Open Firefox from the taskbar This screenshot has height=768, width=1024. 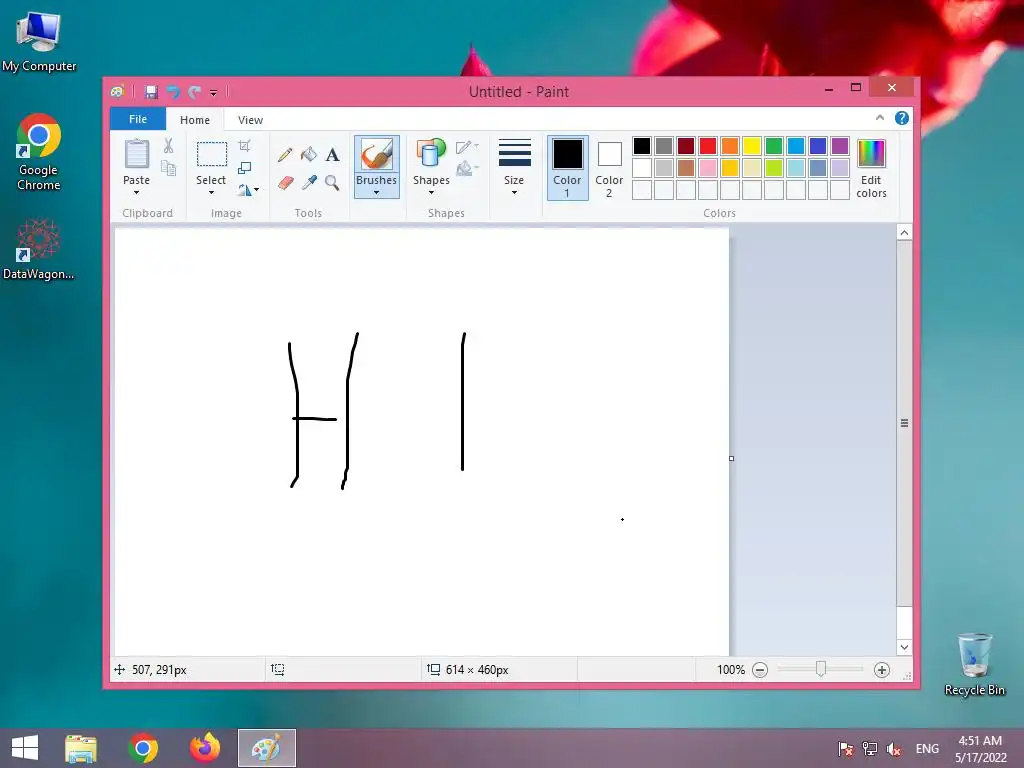pyautogui.click(x=204, y=748)
